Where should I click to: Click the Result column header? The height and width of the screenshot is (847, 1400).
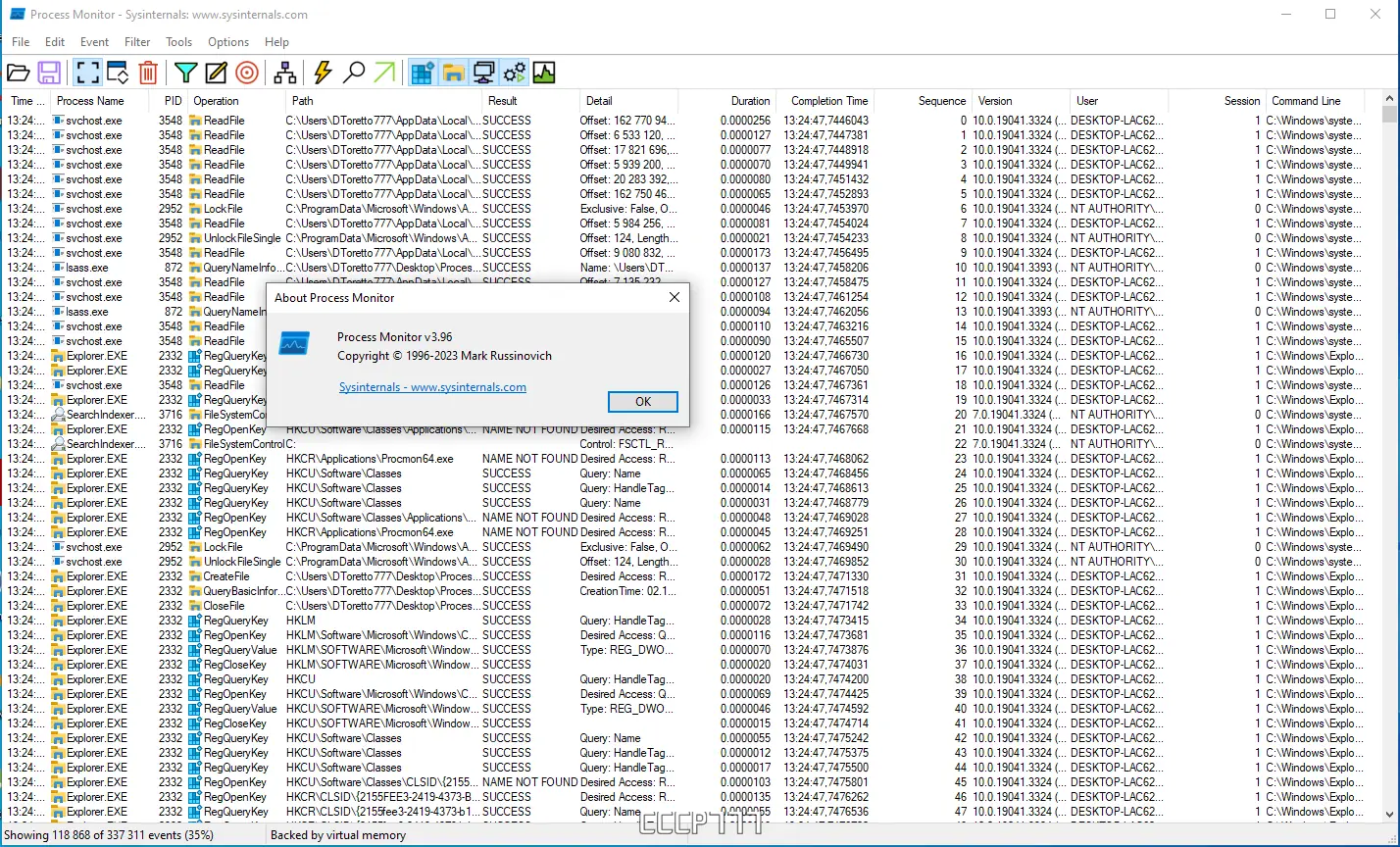tap(530, 101)
